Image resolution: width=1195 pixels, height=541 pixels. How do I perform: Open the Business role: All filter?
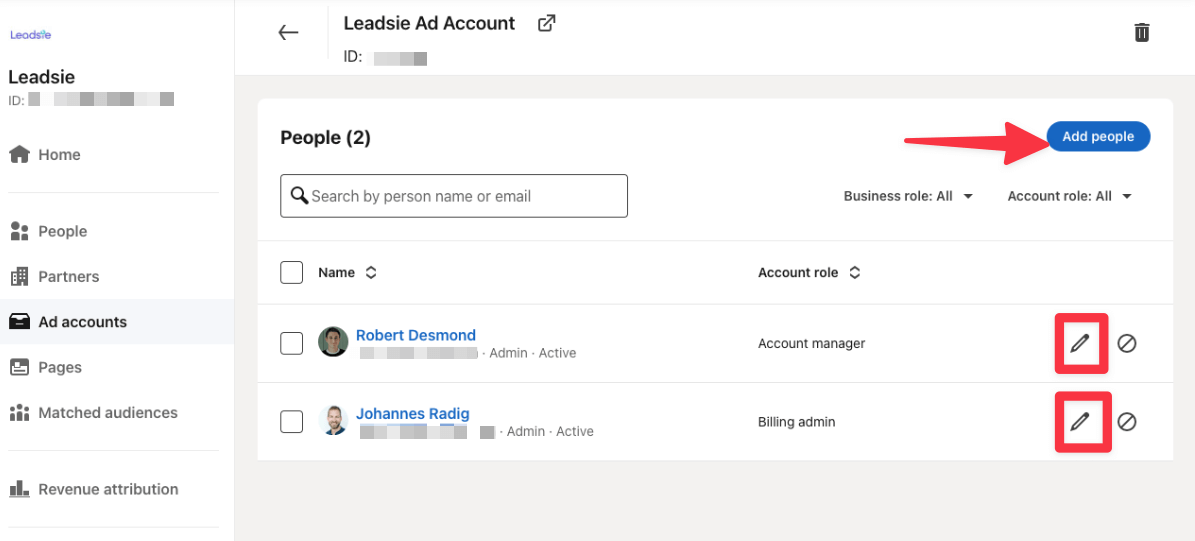908,196
